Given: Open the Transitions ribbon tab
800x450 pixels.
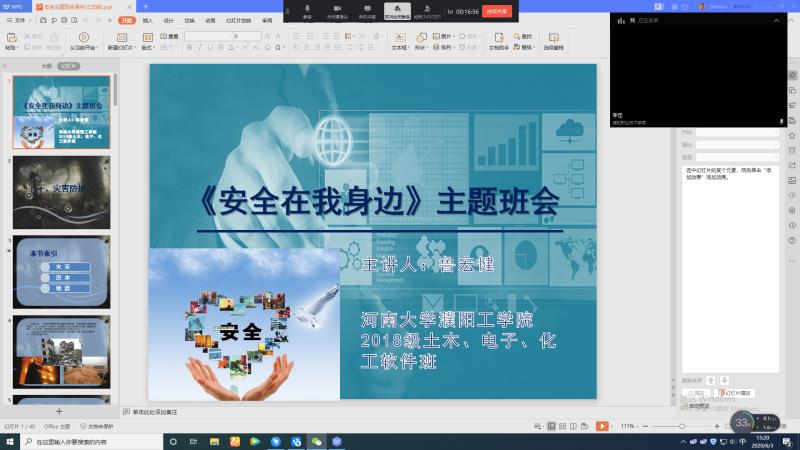Looking at the screenshot, I should click(189, 20).
